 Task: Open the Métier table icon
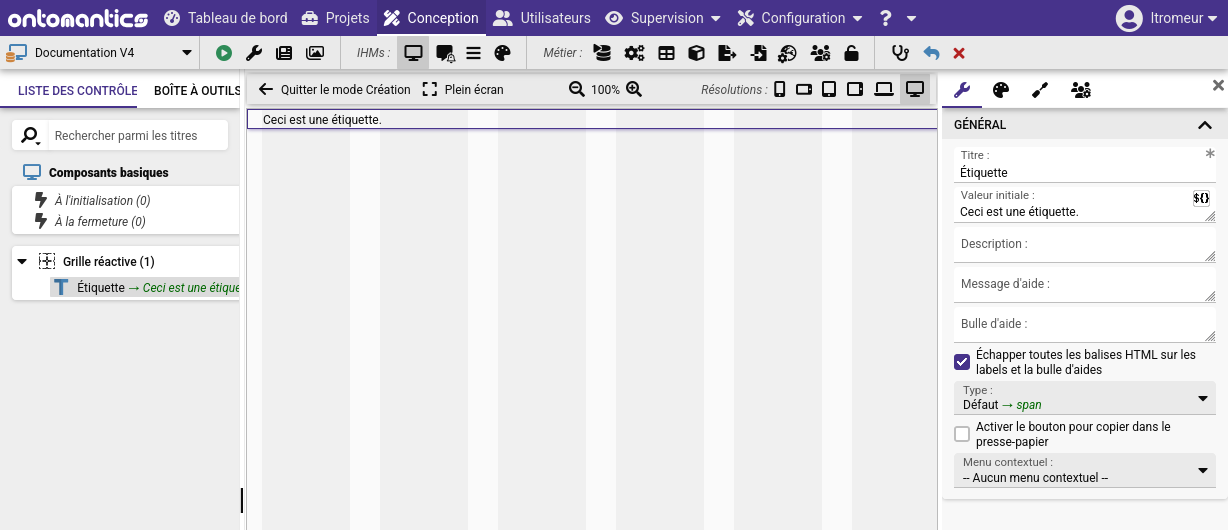(666, 53)
